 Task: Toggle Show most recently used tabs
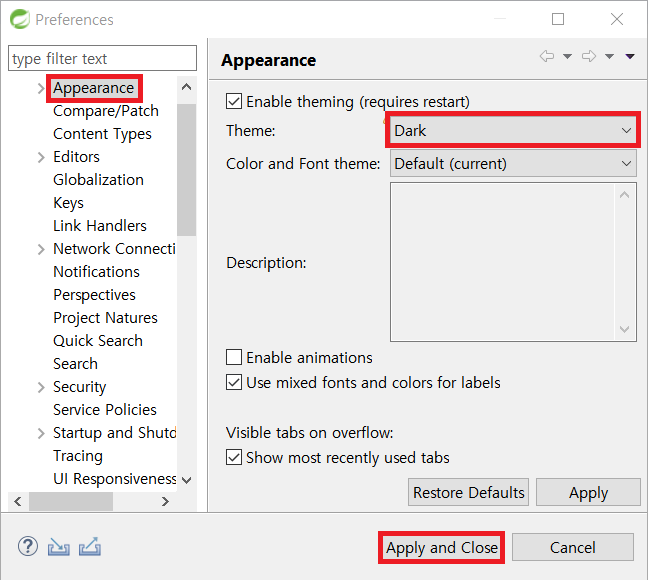point(234,457)
